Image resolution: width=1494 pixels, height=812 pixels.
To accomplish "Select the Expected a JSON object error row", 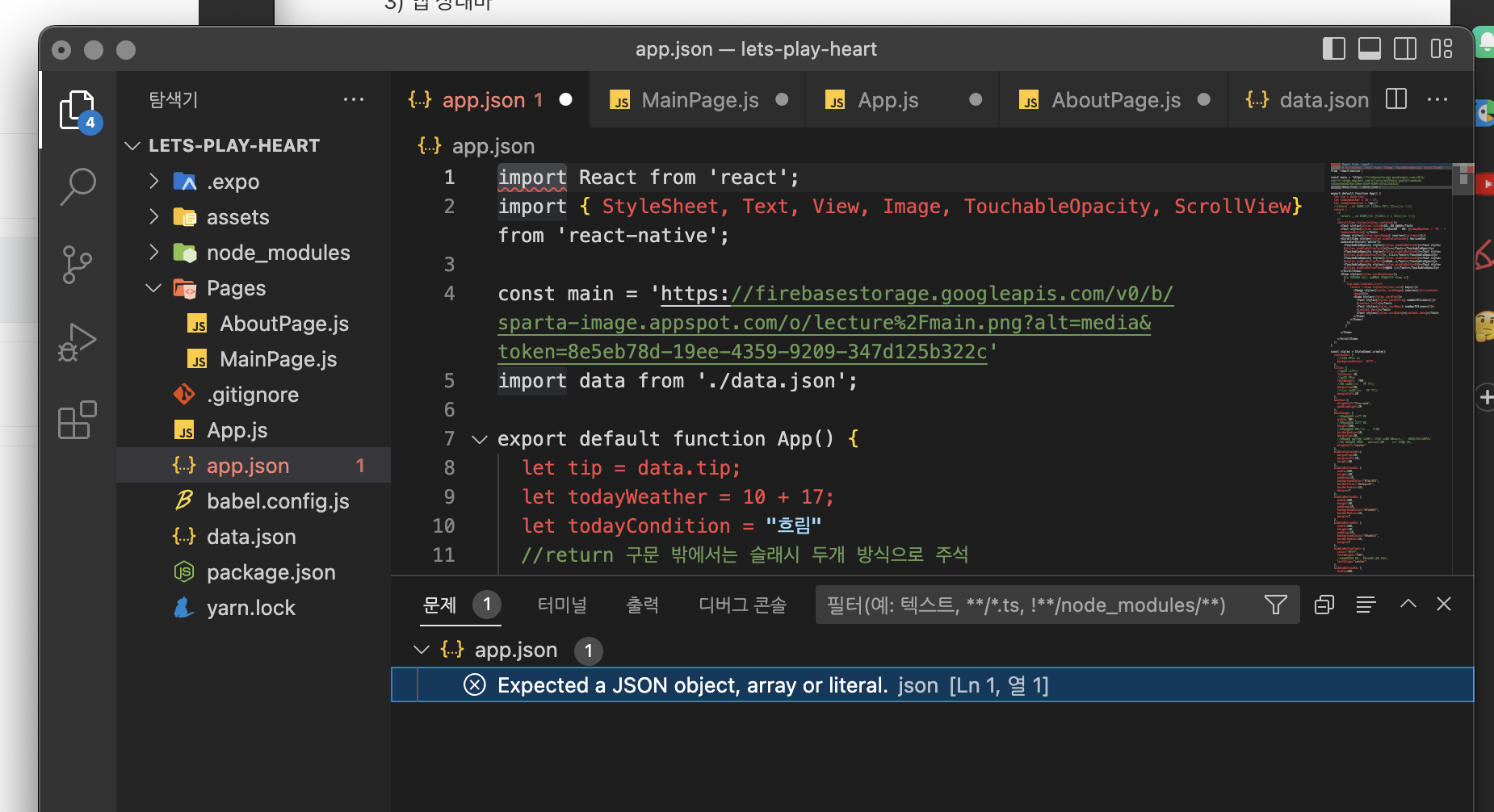I will tap(933, 685).
